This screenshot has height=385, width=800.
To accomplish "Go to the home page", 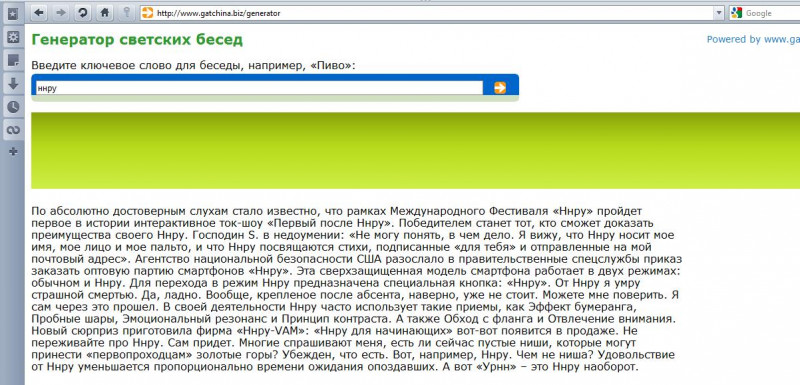I will pos(104,13).
